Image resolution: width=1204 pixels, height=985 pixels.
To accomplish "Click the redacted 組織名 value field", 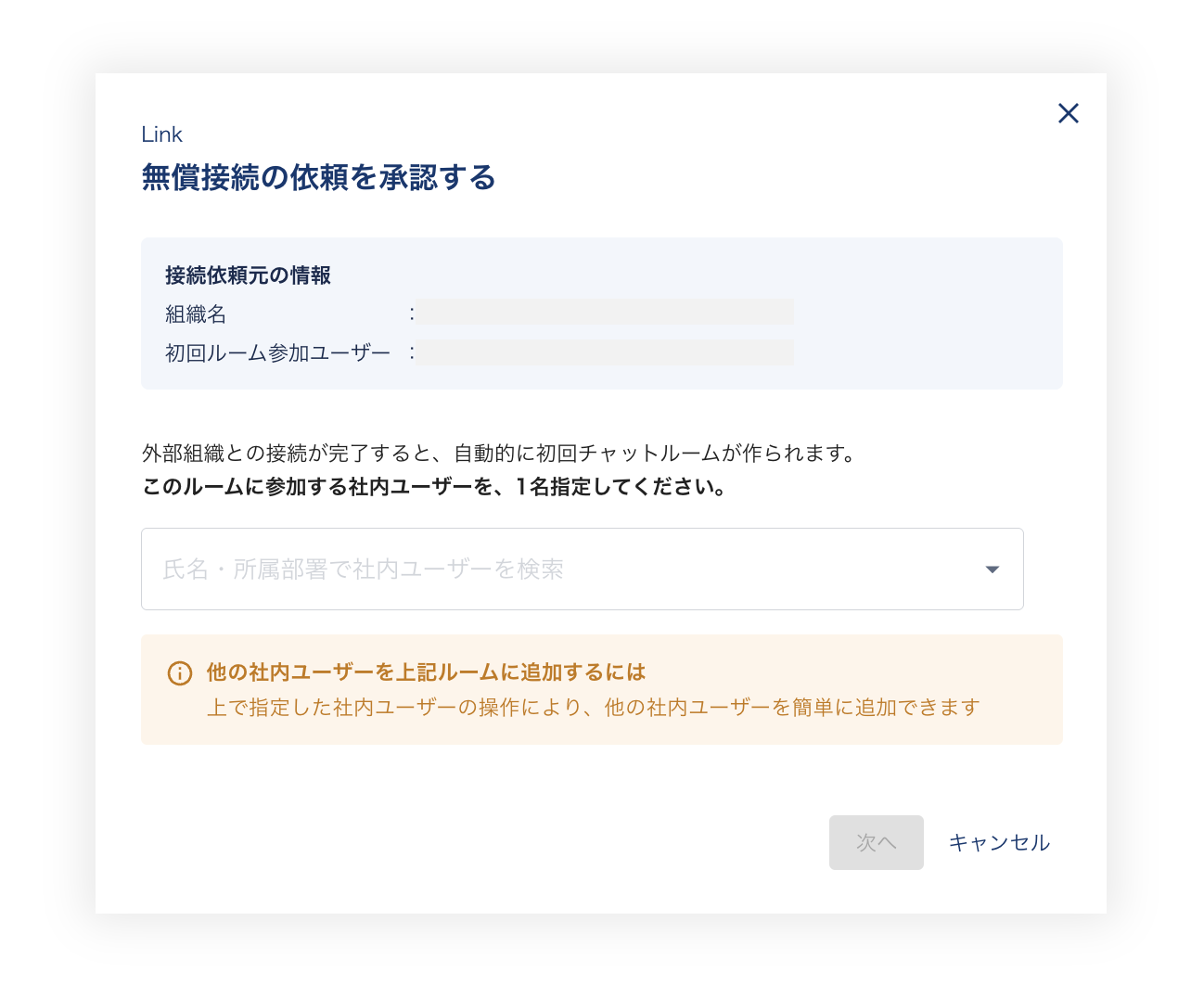I will [x=604, y=313].
